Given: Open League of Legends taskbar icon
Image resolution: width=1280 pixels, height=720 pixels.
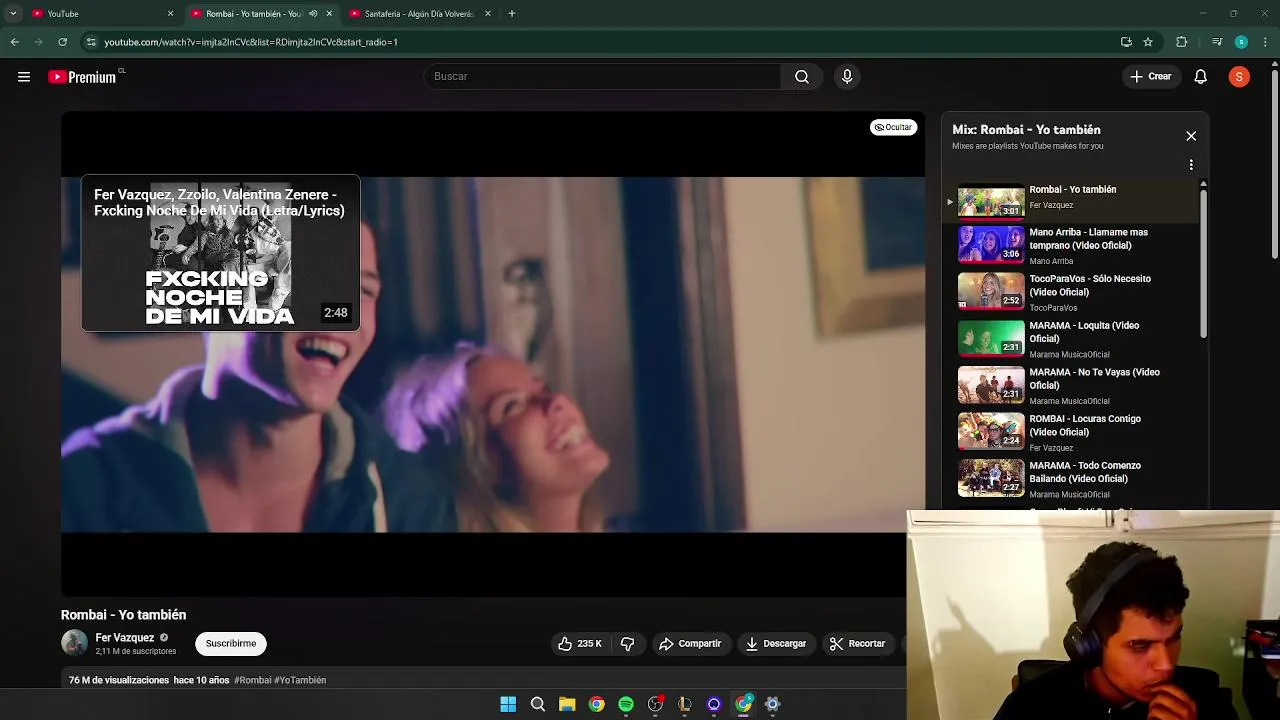Looking at the screenshot, I should [x=685, y=704].
